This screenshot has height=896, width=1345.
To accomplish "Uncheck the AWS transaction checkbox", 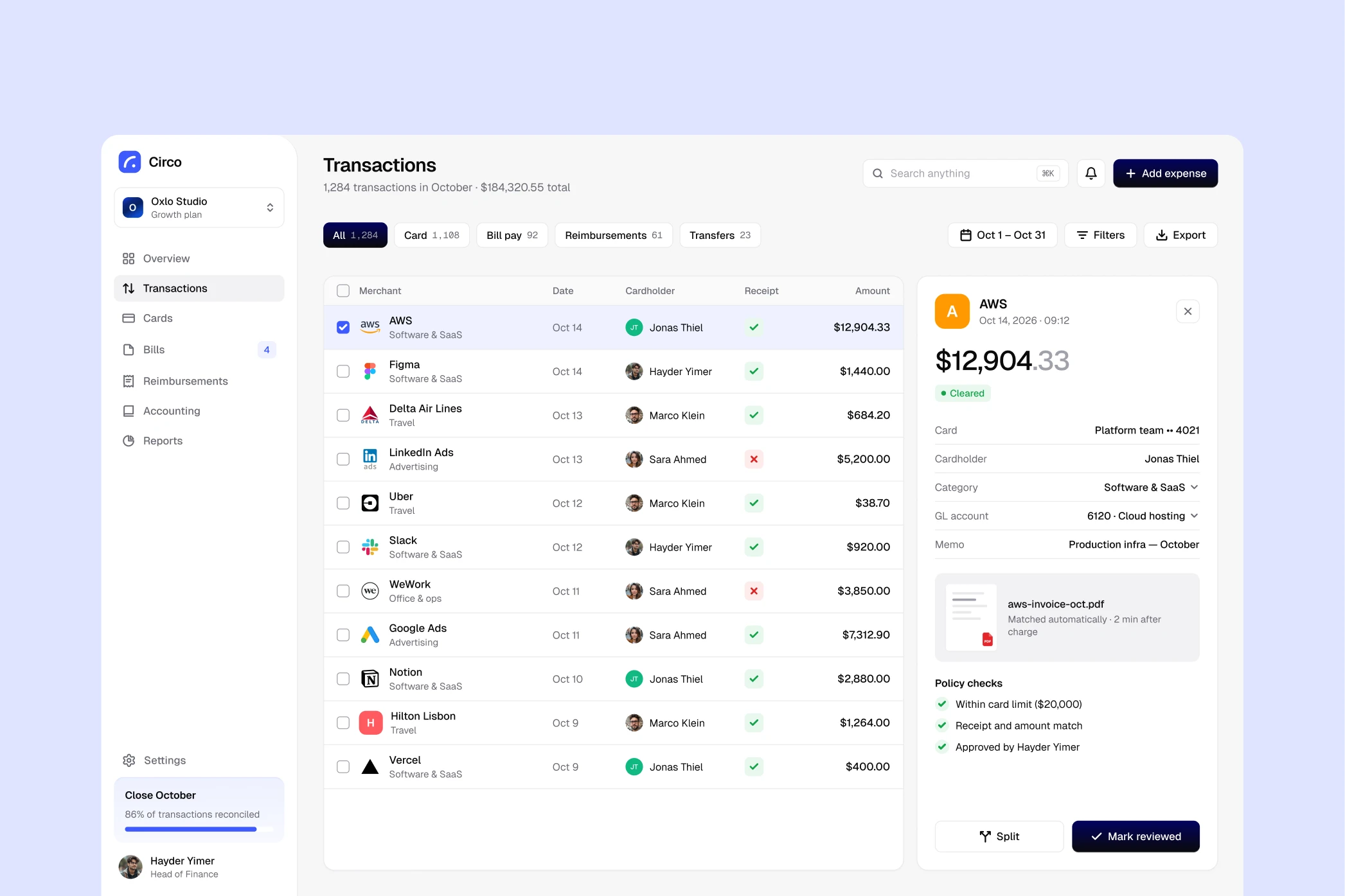I will pyautogui.click(x=343, y=328).
